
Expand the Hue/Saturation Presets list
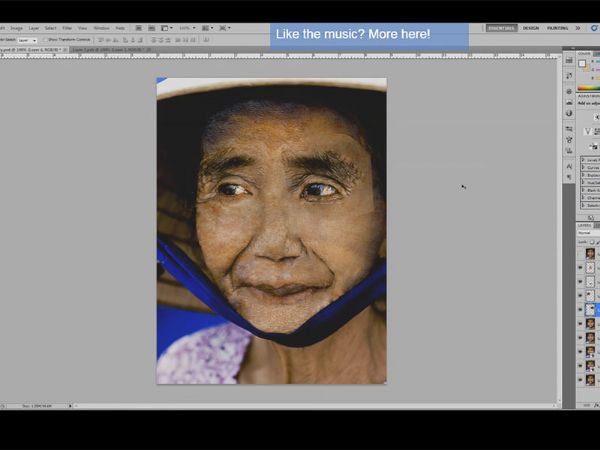click(x=583, y=183)
